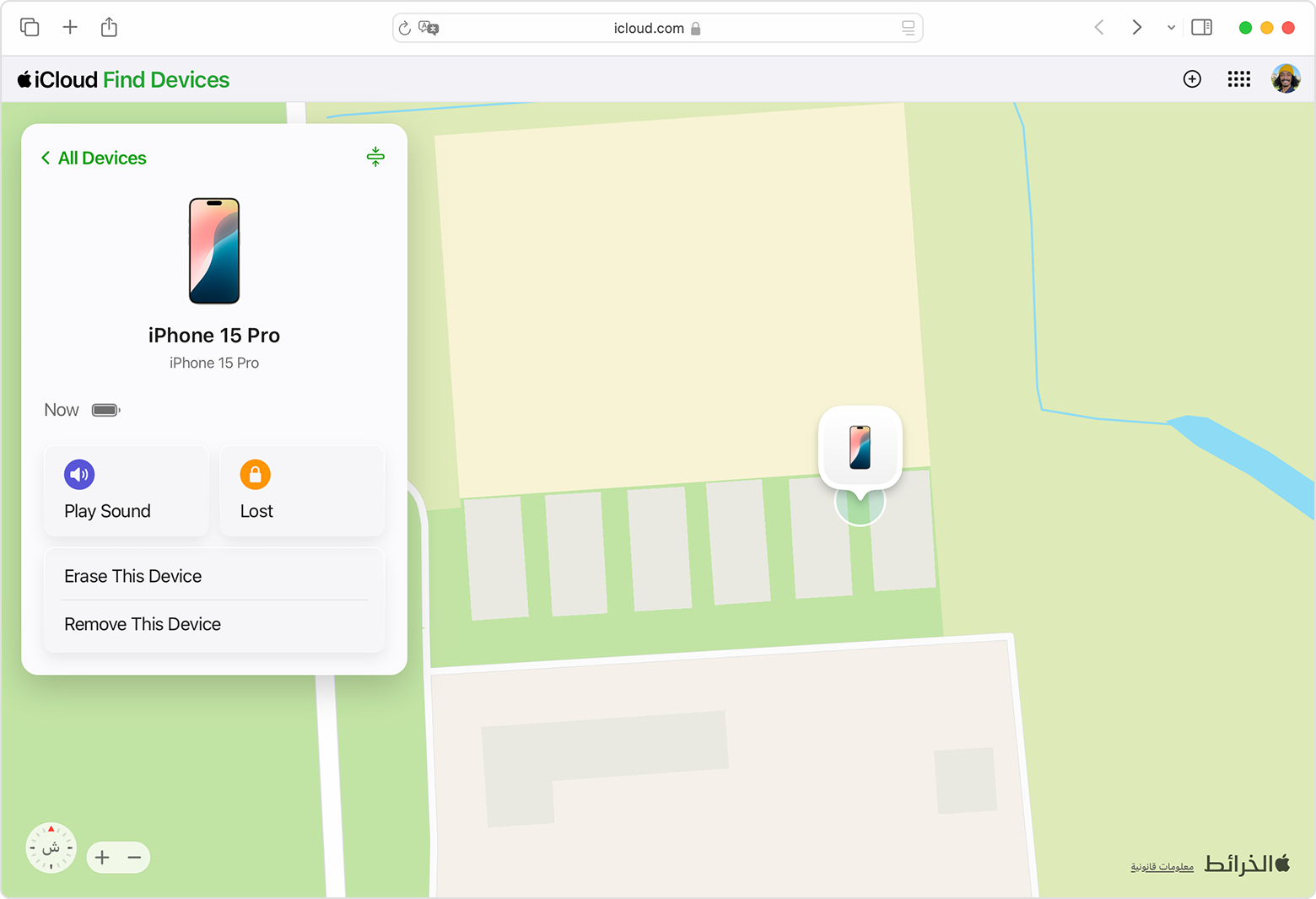Click the icloud.com address field

pyautogui.click(x=657, y=28)
